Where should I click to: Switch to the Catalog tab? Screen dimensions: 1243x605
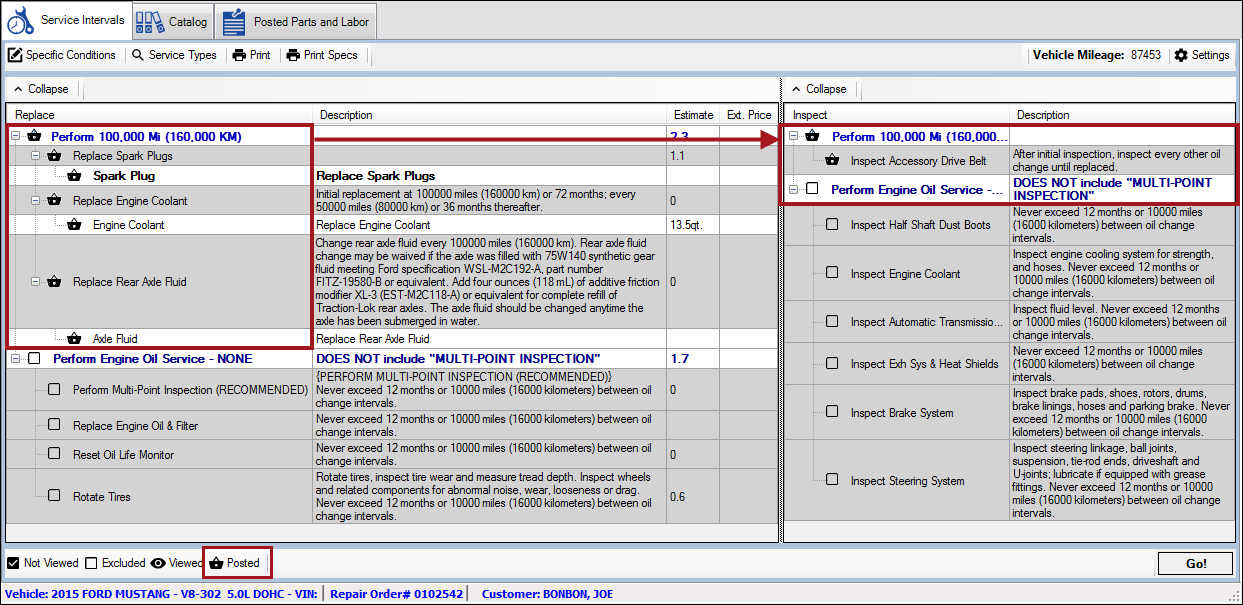(x=172, y=20)
